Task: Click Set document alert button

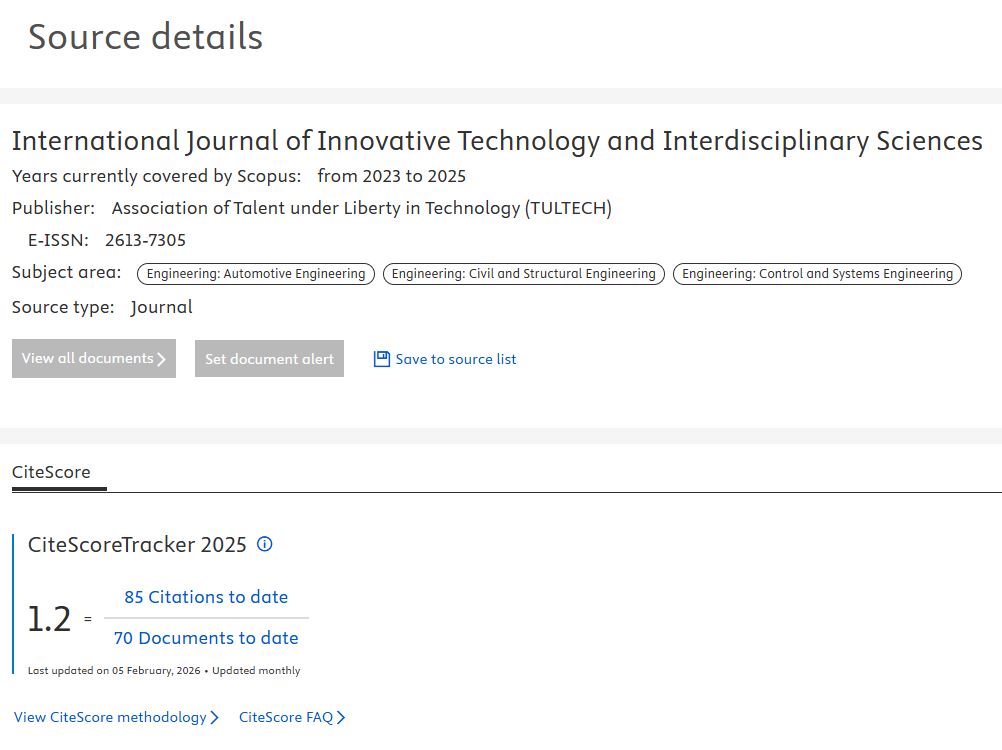Action: (x=269, y=359)
